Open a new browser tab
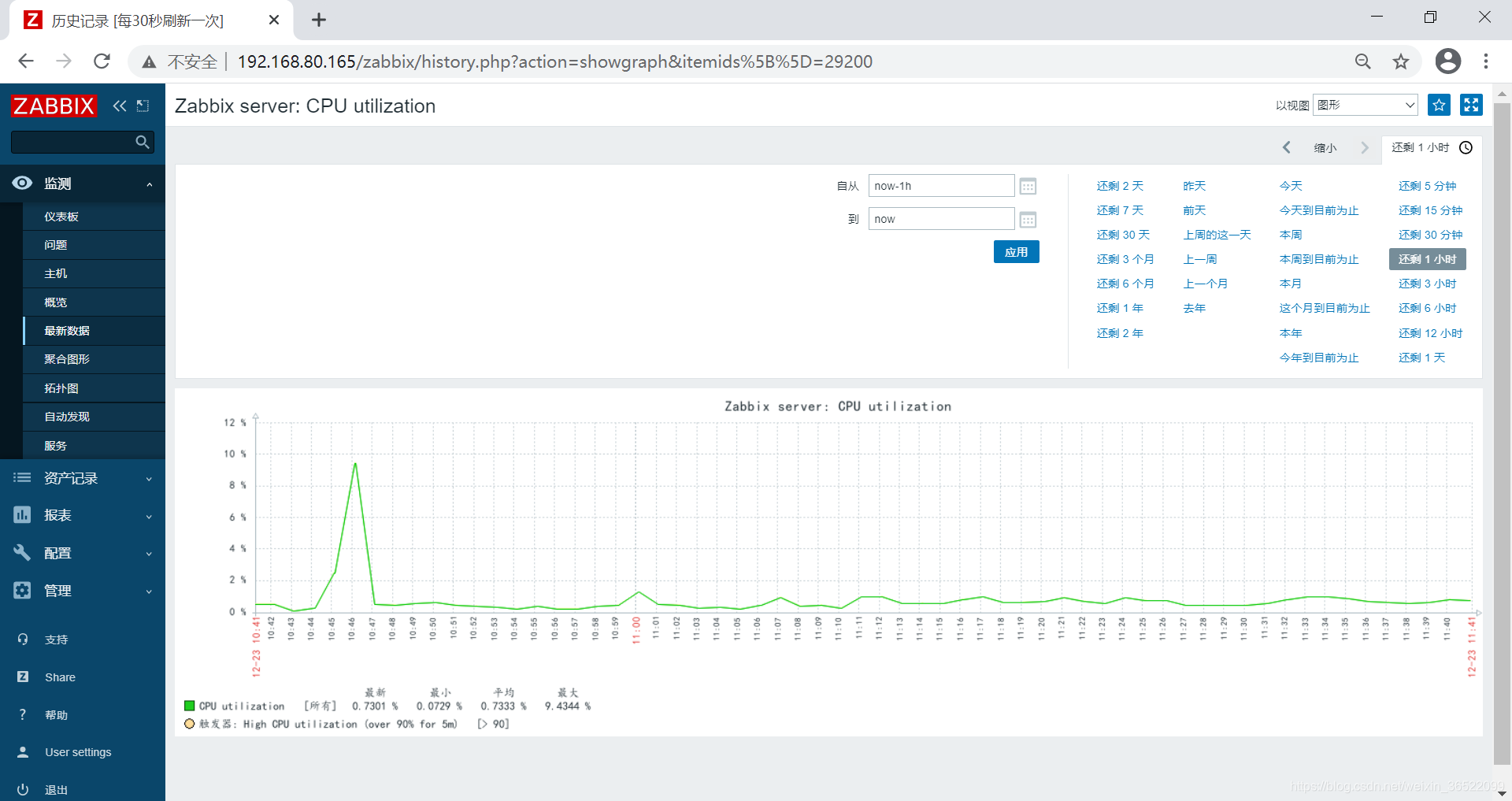 (318, 20)
